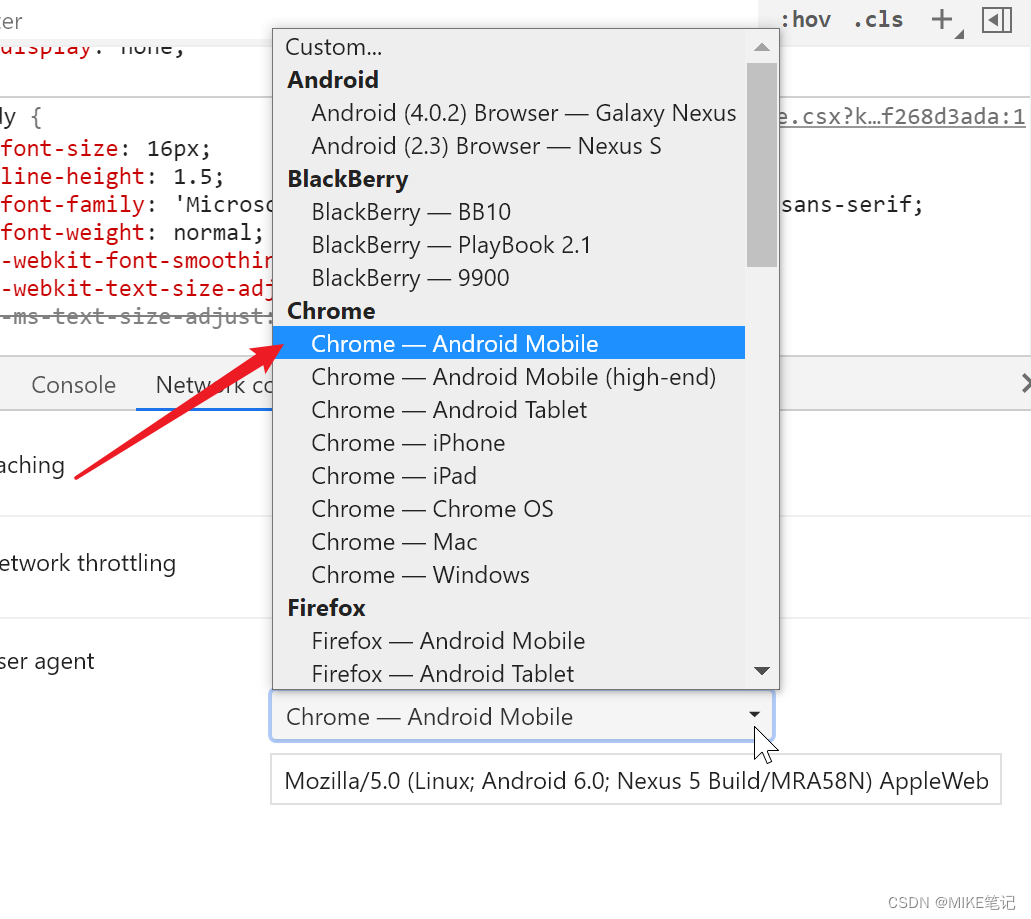This screenshot has height=919, width=1031.
Task: Select BlackBerry — BB10 option
Action: (509, 212)
